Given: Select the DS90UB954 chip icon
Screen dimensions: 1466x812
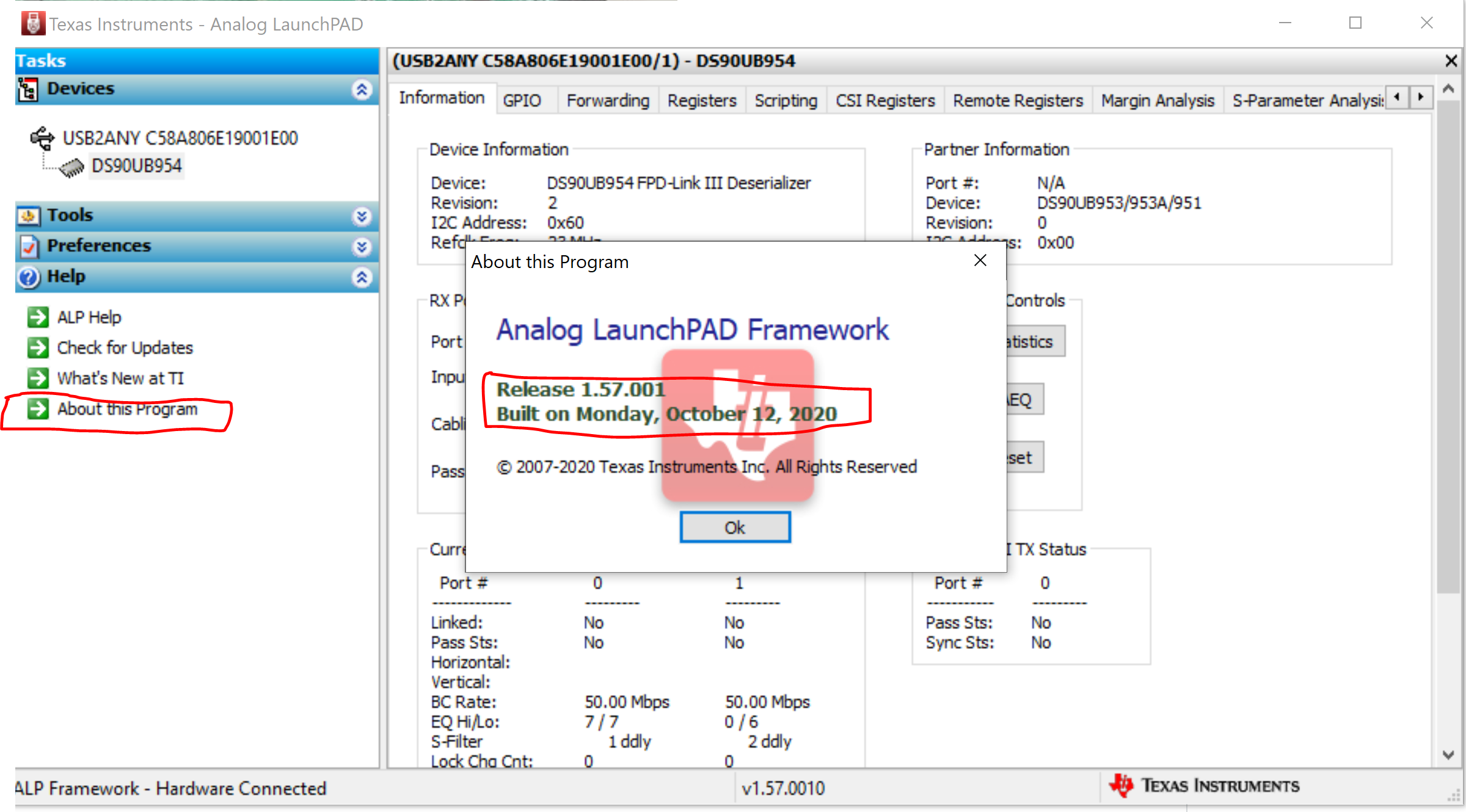Looking at the screenshot, I should coord(71,167).
